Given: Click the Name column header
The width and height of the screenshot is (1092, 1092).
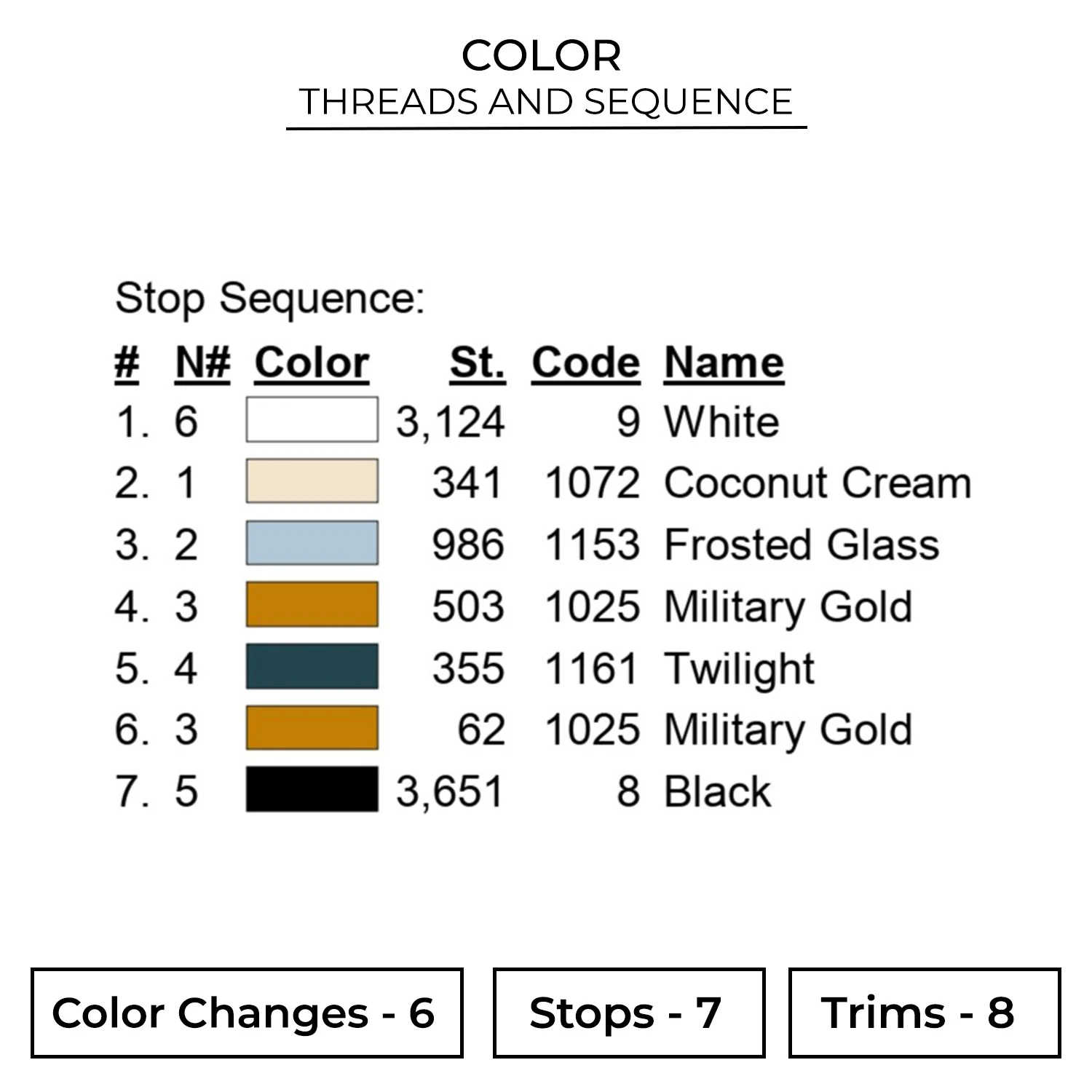Looking at the screenshot, I should click(724, 363).
